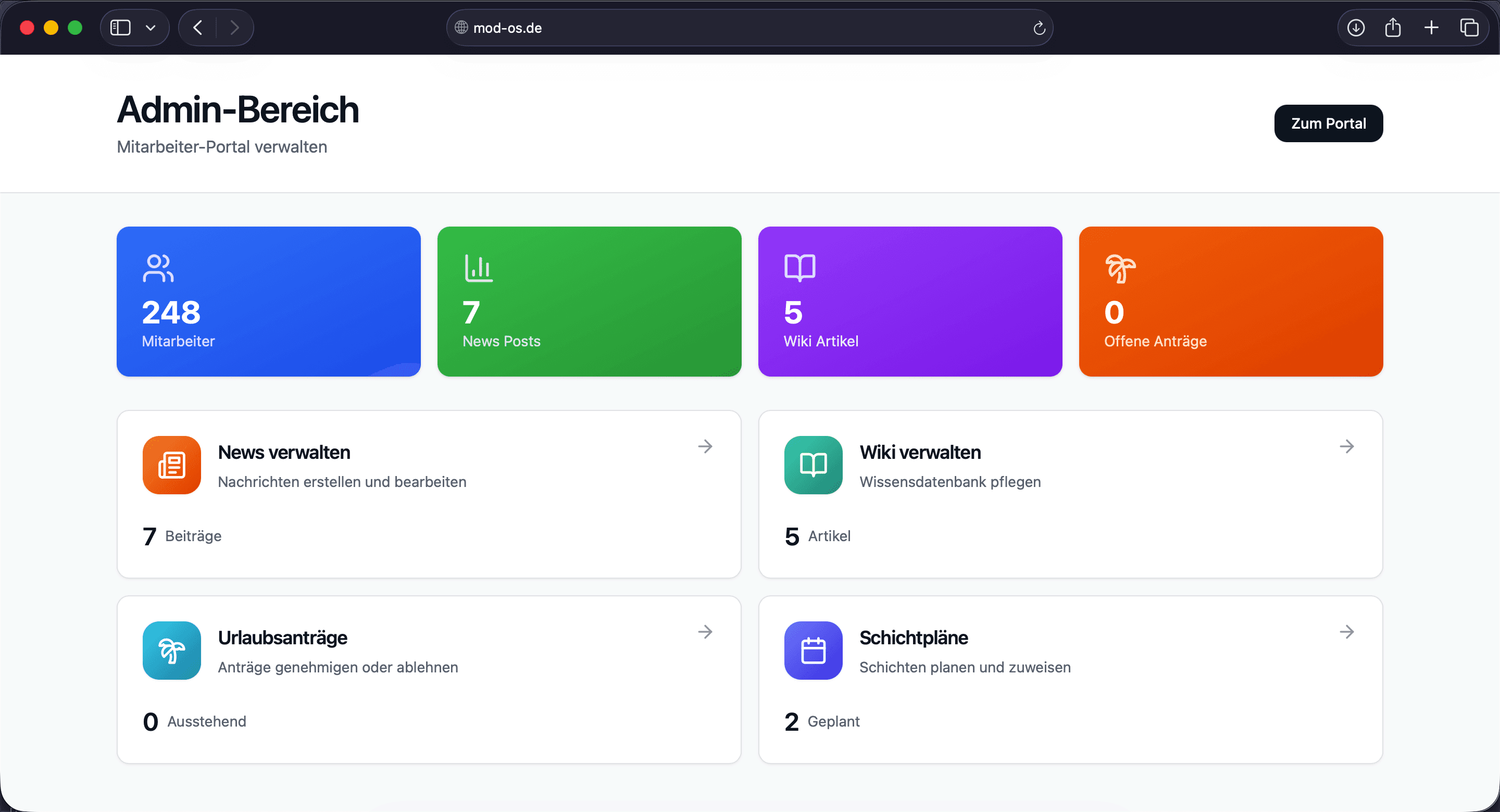1500x812 pixels.
Task: Show browser downloads
Action: point(1355,28)
